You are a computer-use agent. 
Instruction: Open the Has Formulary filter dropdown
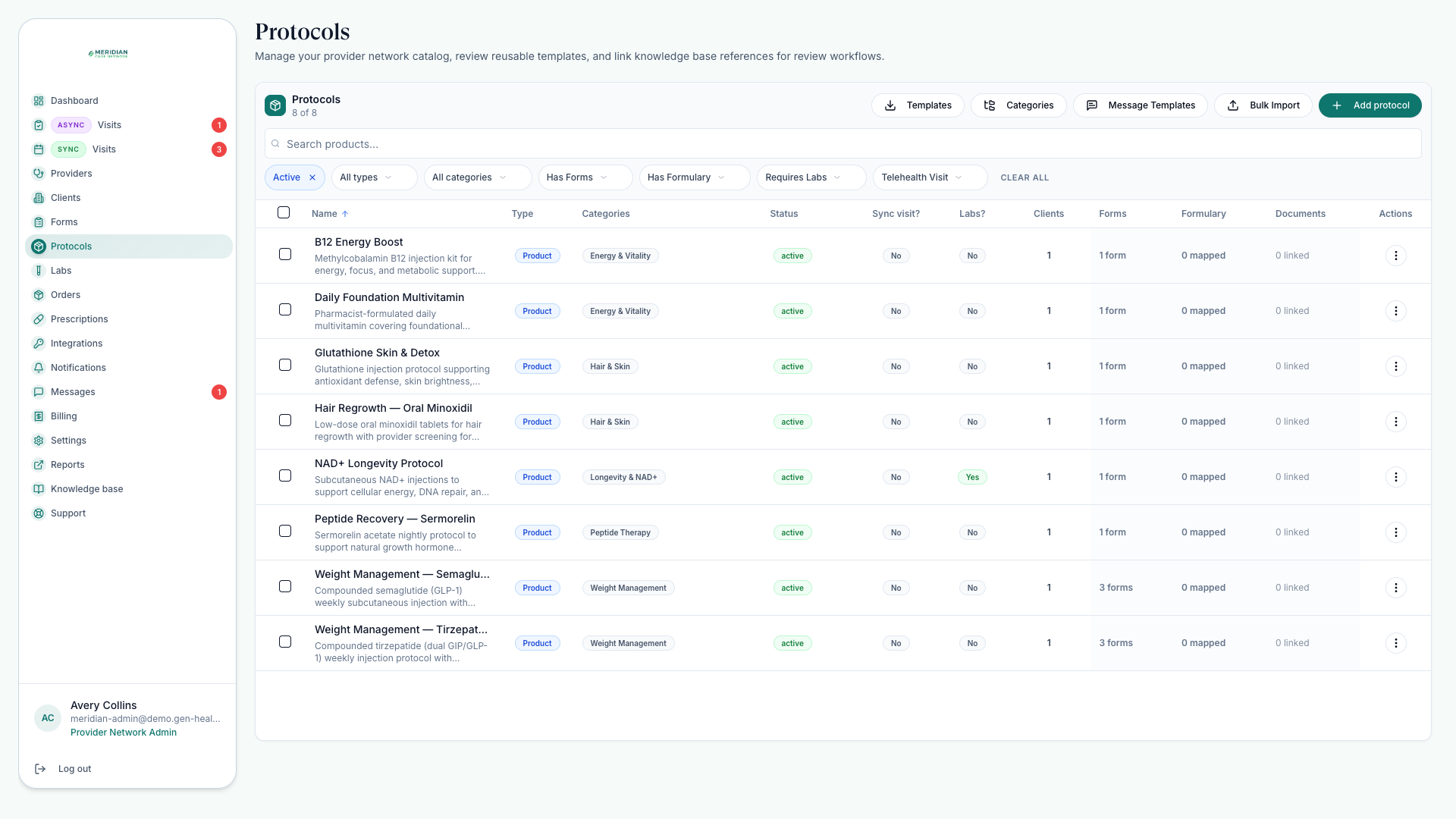click(695, 177)
